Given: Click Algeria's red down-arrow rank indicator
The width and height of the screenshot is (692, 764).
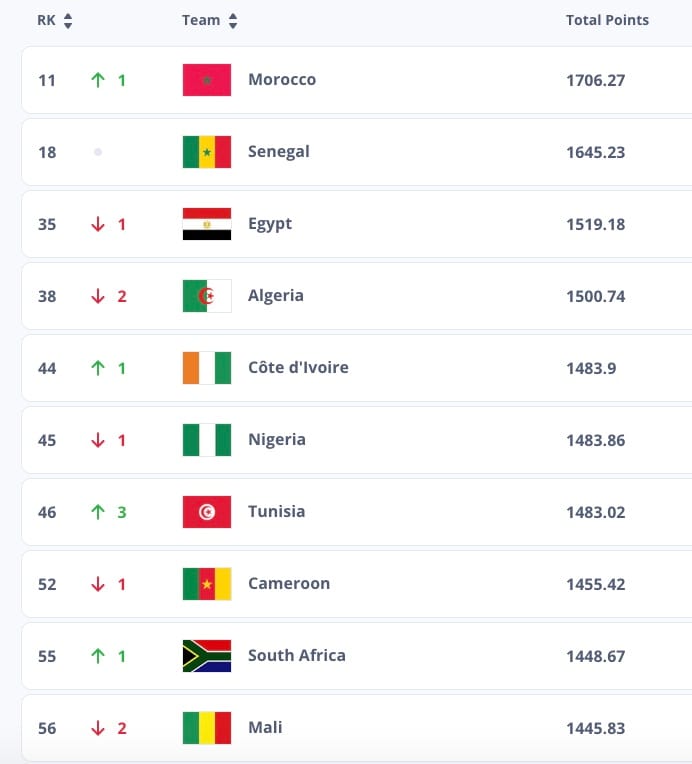Looking at the screenshot, I should [x=98, y=296].
